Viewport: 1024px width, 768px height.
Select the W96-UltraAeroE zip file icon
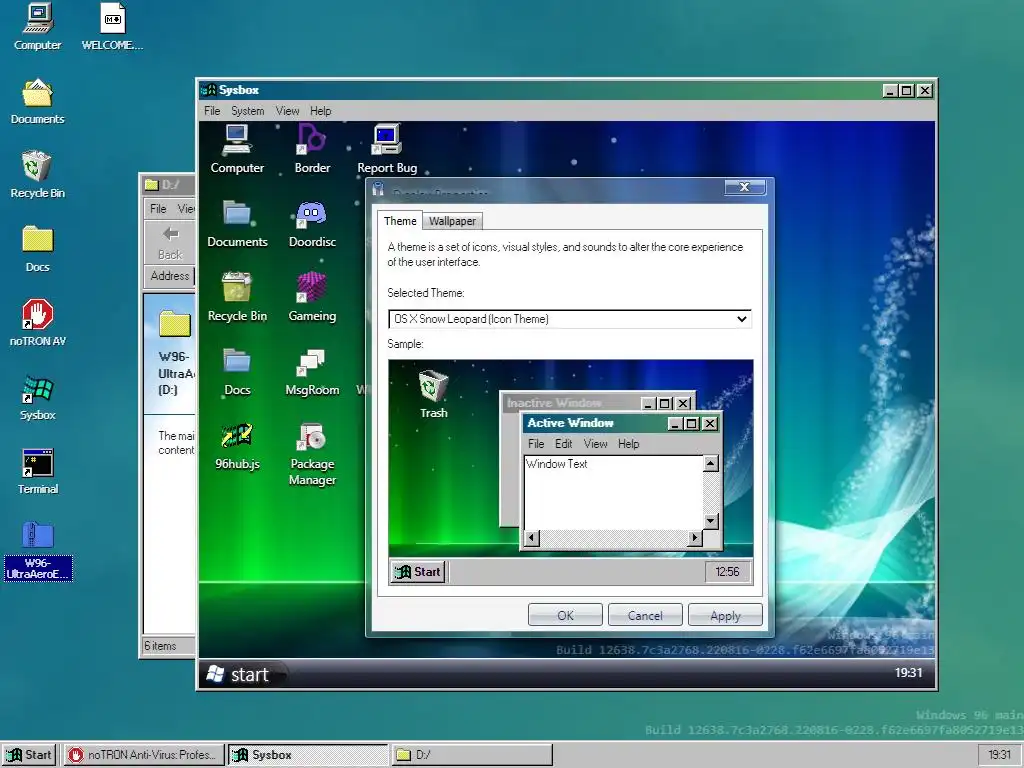[37, 551]
